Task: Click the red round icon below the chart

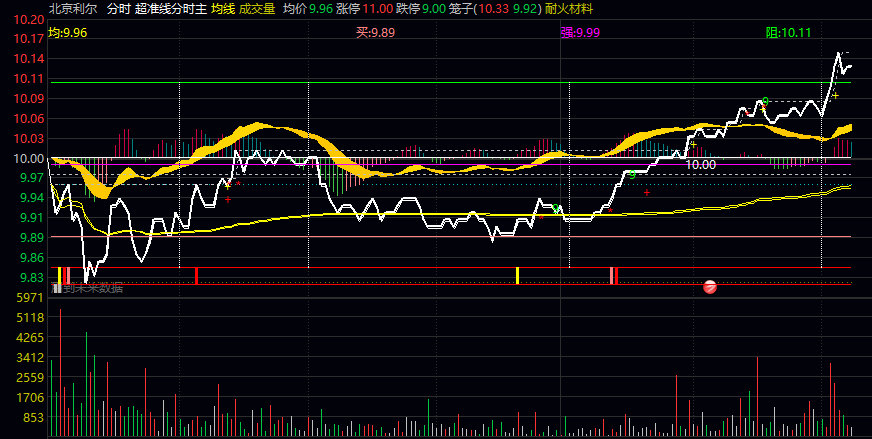Action: coord(710,287)
